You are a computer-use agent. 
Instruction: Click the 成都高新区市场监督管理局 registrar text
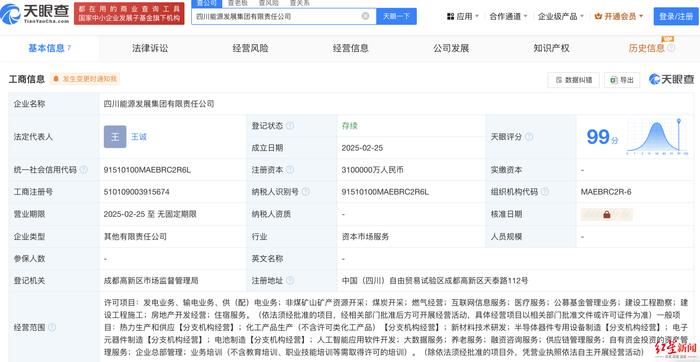click(151, 281)
